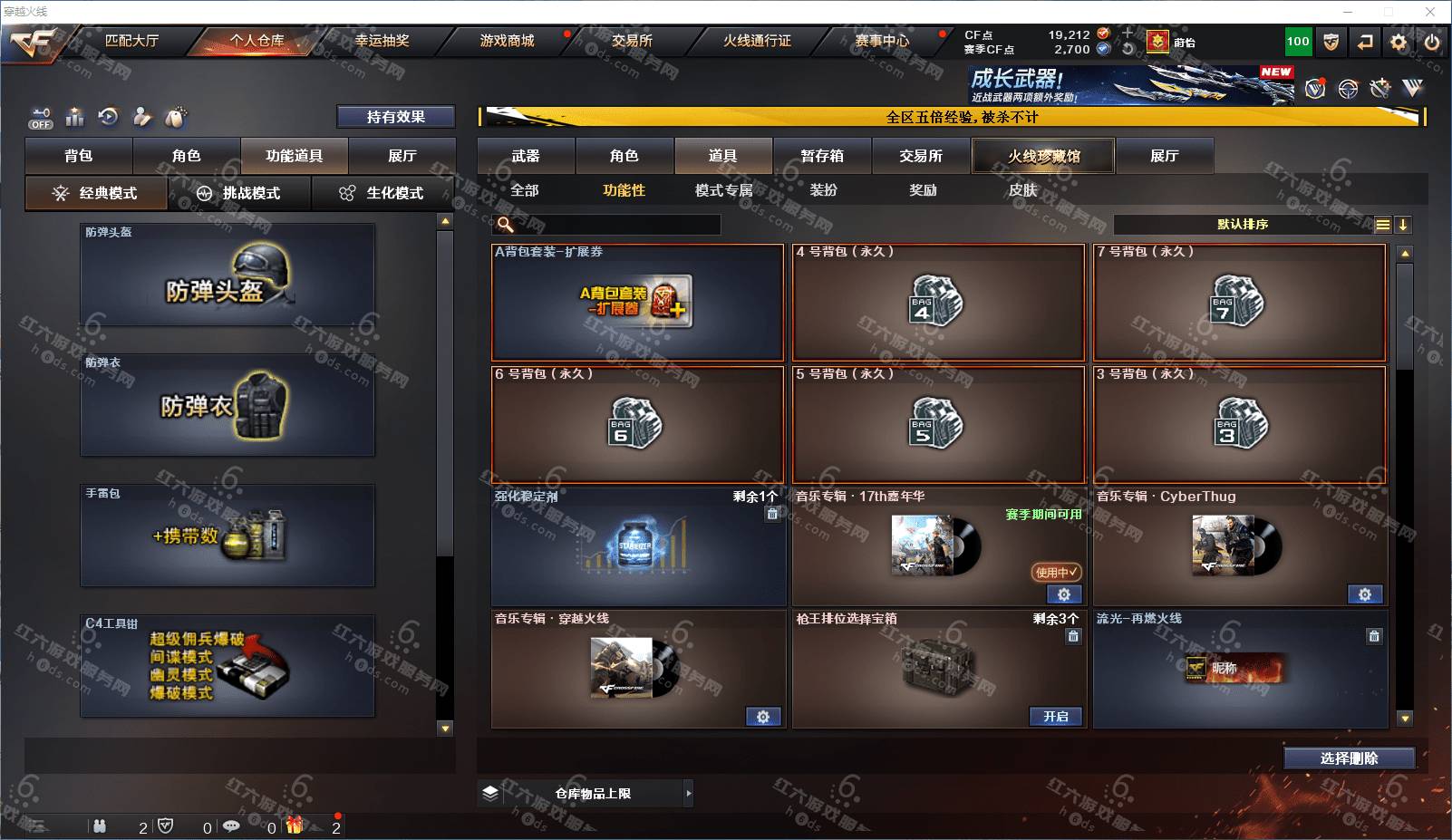
Task: Click the list view menu icon beside sorting
Action: (1382, 225)
